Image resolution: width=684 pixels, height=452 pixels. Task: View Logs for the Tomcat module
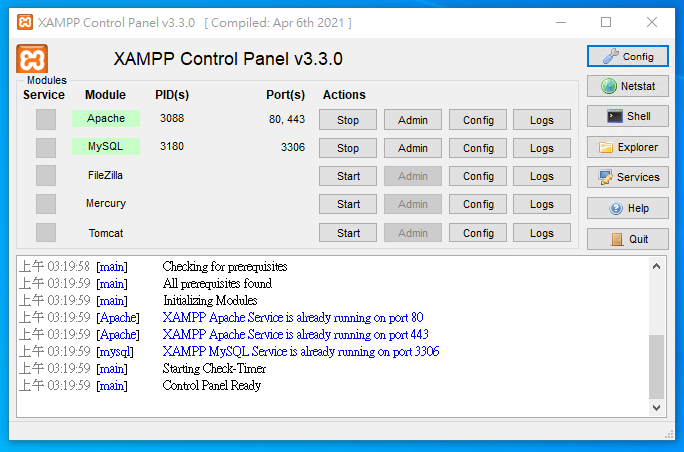pos(542,233)
